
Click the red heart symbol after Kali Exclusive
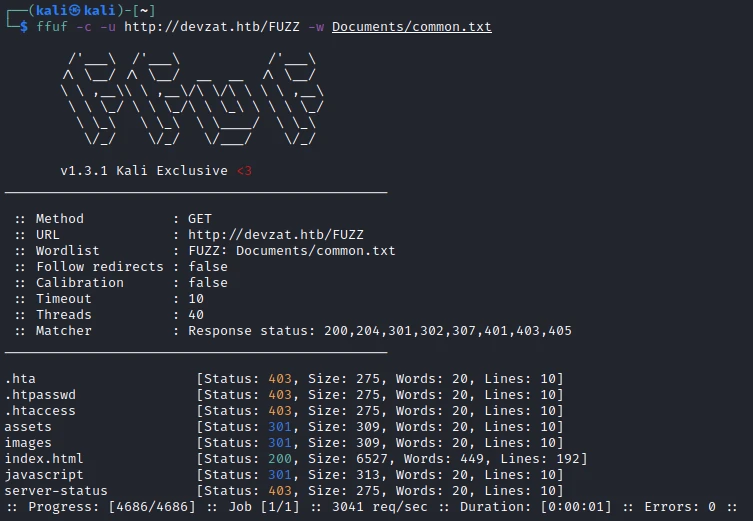(x=244, y=171)
